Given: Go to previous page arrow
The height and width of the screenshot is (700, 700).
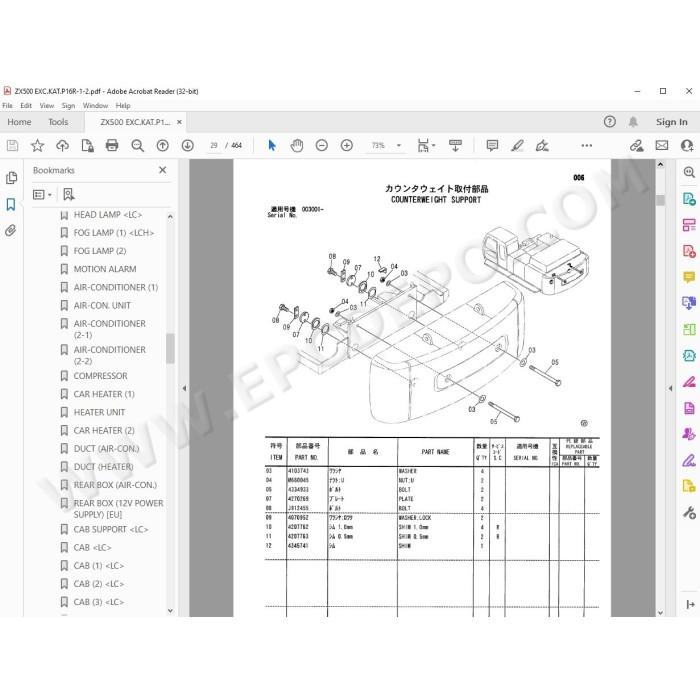Looking at the screenshot, I should (x=162, y=146).
